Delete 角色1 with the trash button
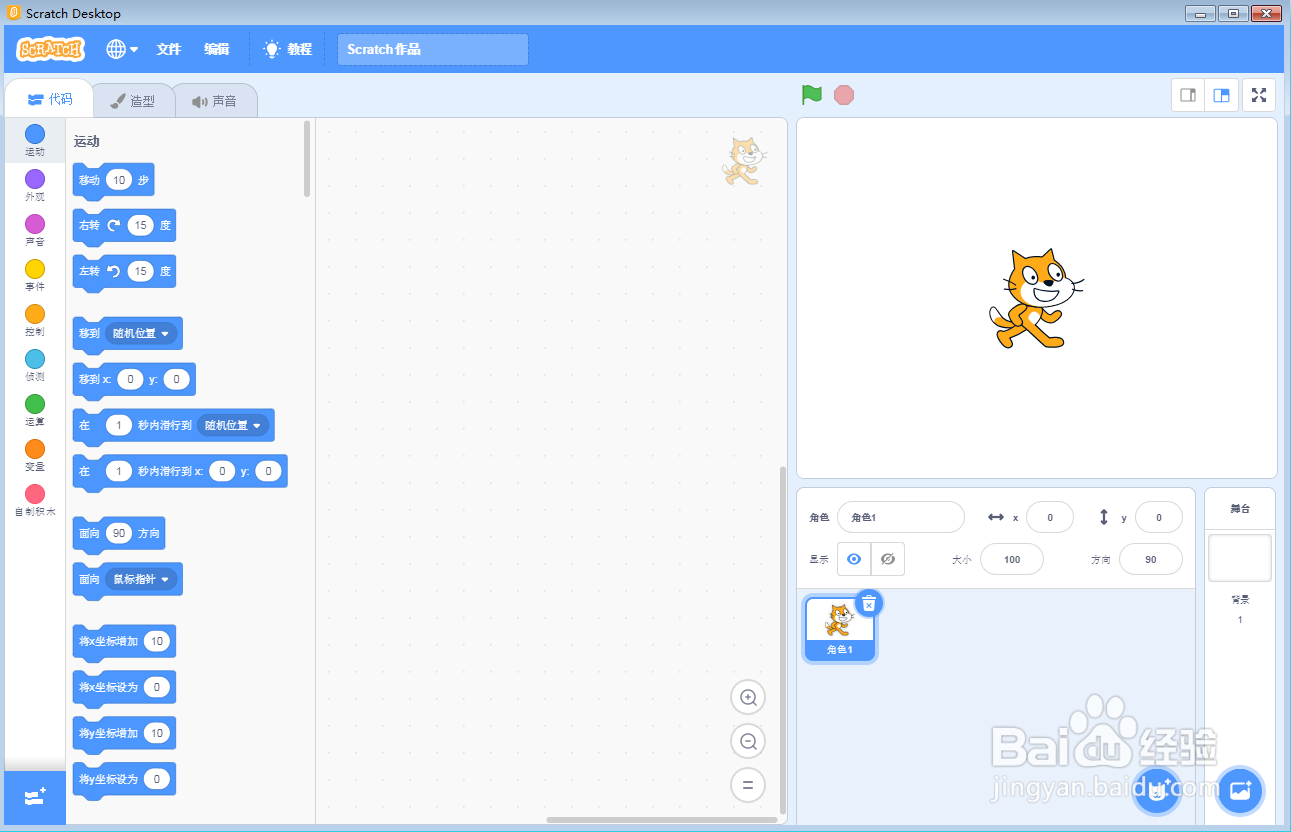 (x=868, y=602)
